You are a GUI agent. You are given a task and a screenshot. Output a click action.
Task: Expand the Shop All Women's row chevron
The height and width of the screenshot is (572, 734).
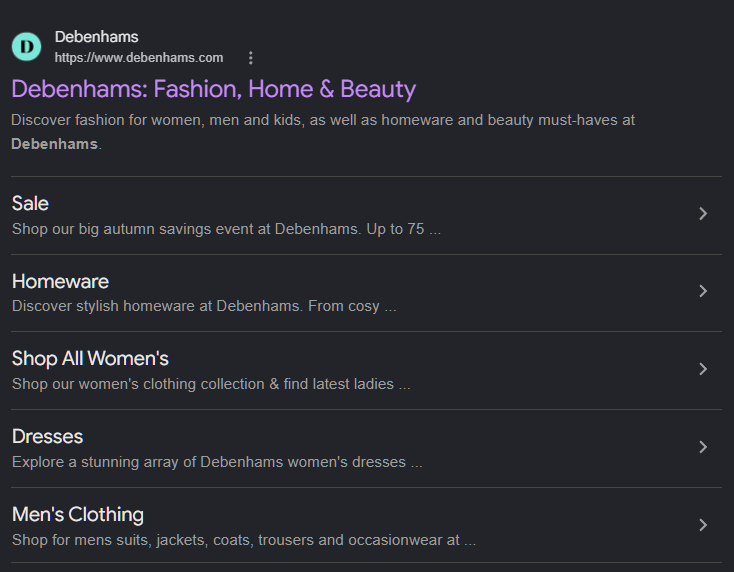(x=703, y=369)
